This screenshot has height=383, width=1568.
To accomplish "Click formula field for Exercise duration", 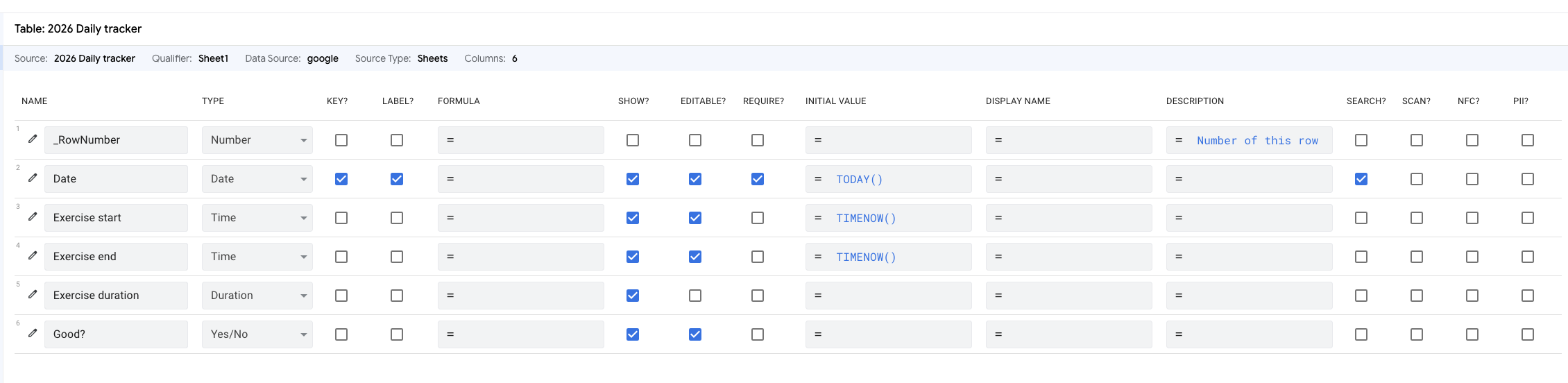I will (x=520, y=296).
